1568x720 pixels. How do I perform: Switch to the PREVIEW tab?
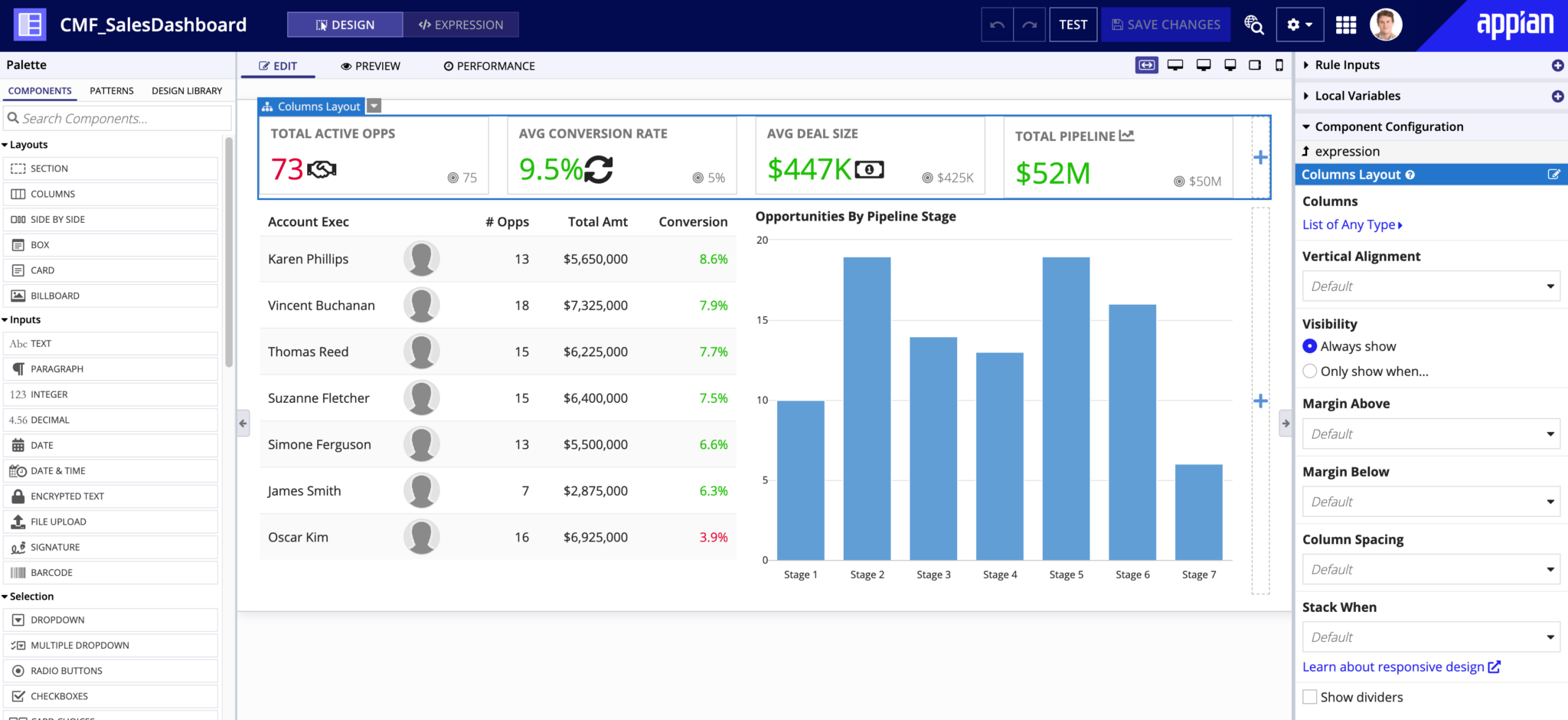click(371, 66)
